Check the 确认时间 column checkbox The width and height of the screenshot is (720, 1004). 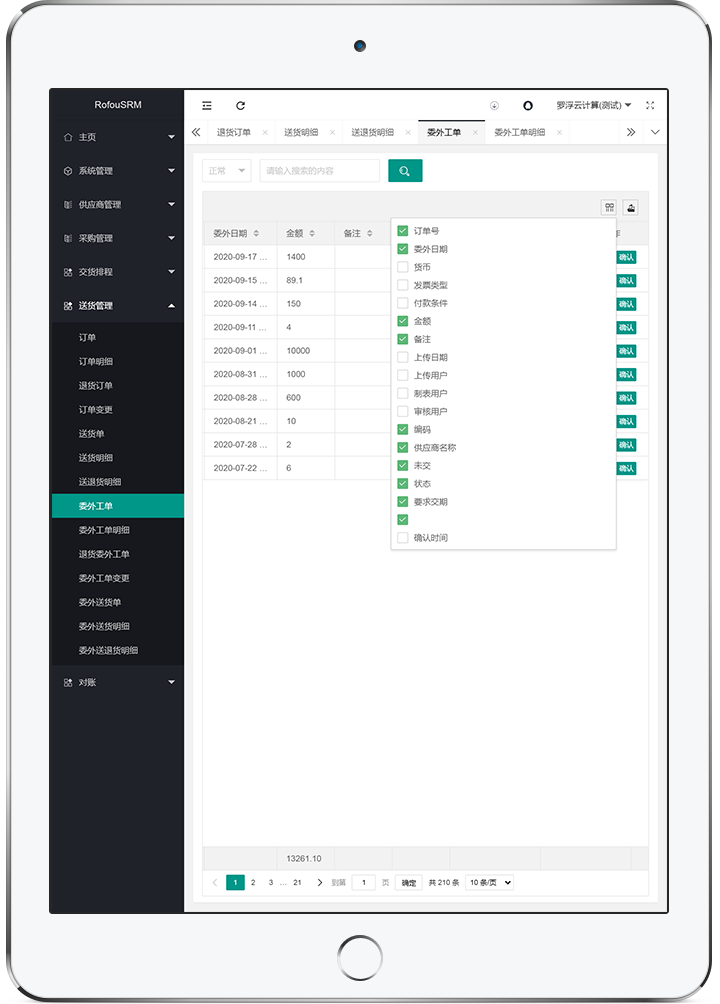[x=403, y=538]
